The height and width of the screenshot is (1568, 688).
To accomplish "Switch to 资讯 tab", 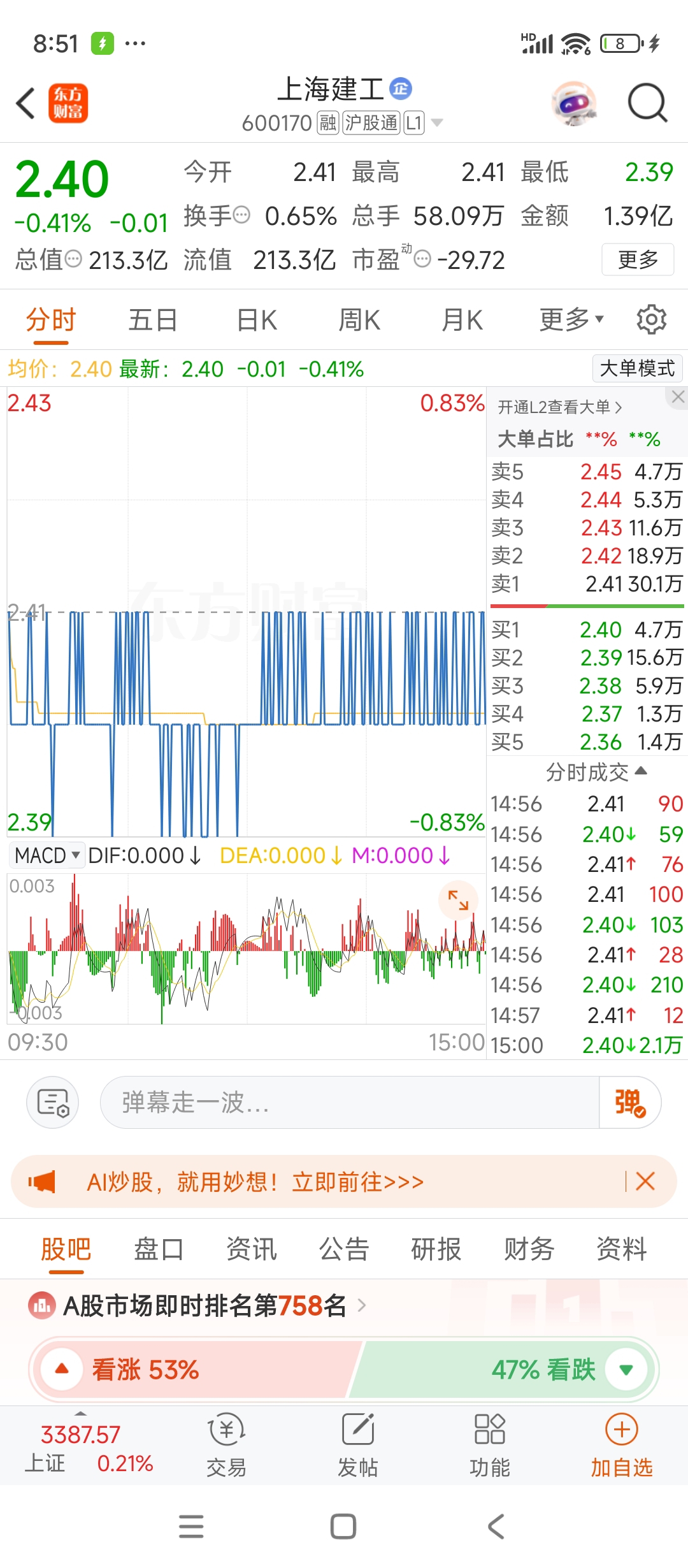I will click(252, 1249).
